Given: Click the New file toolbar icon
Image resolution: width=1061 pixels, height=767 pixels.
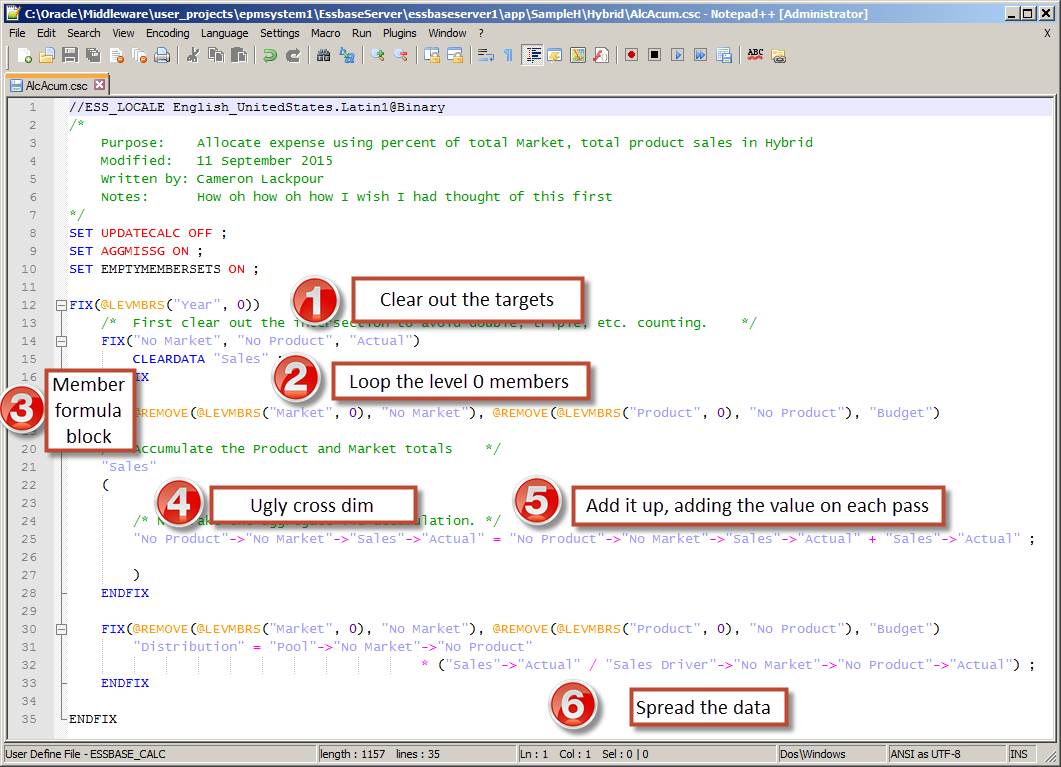Looking at the screenshot, I should point(25,55).
